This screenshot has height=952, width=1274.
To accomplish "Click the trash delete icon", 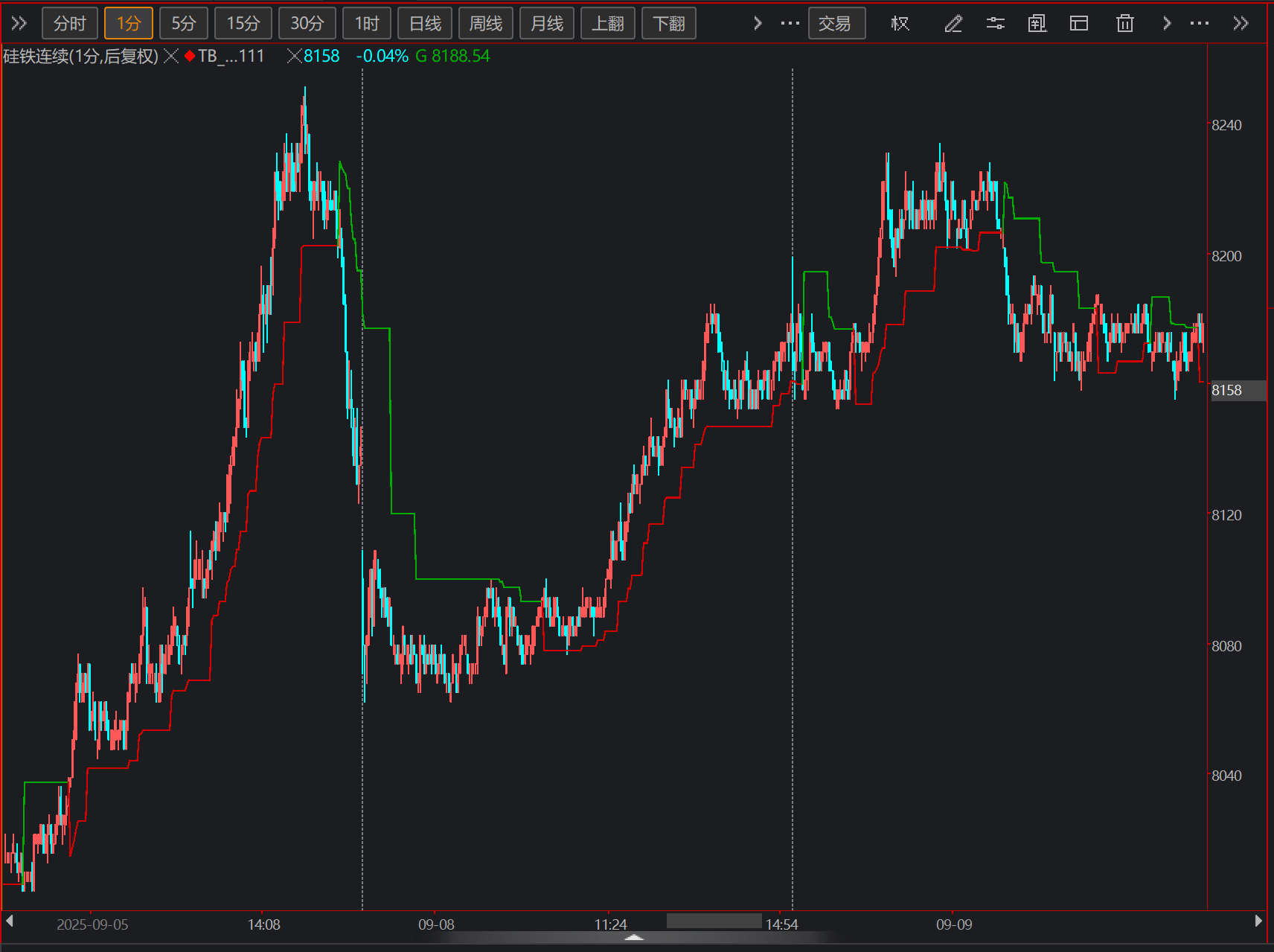I will (1124, 24).
